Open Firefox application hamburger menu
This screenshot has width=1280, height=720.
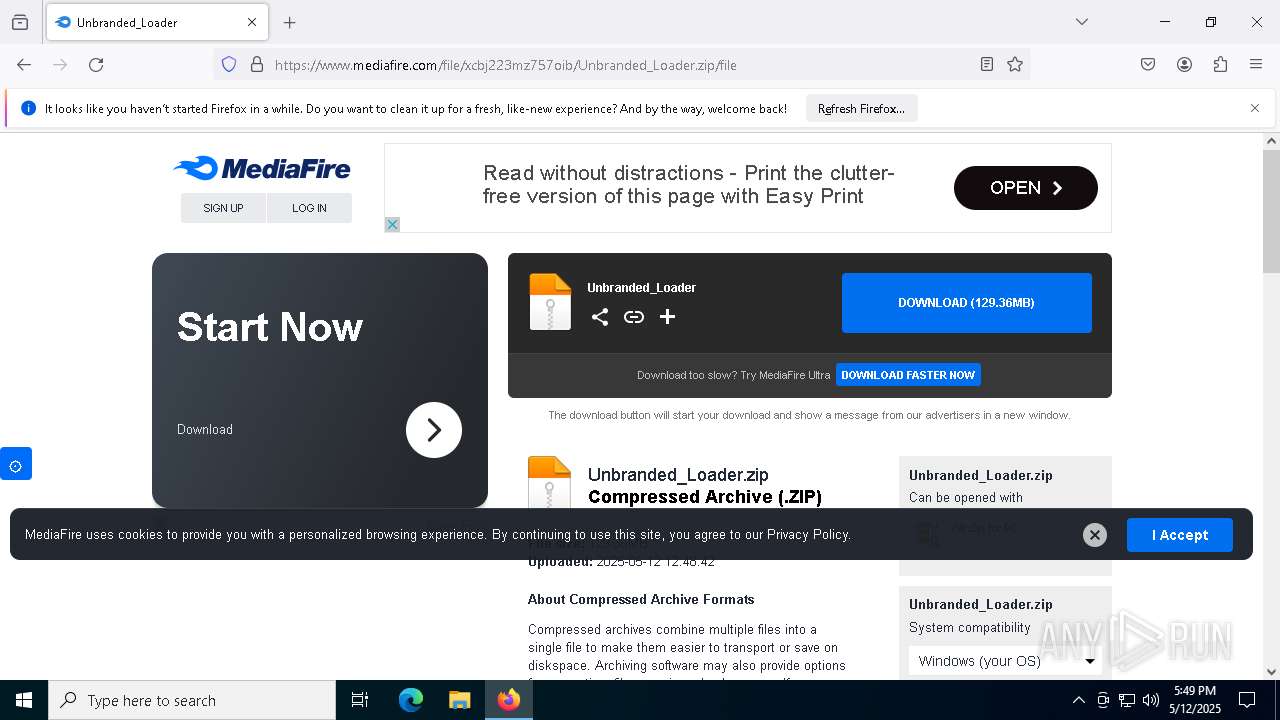point(1256,65)
